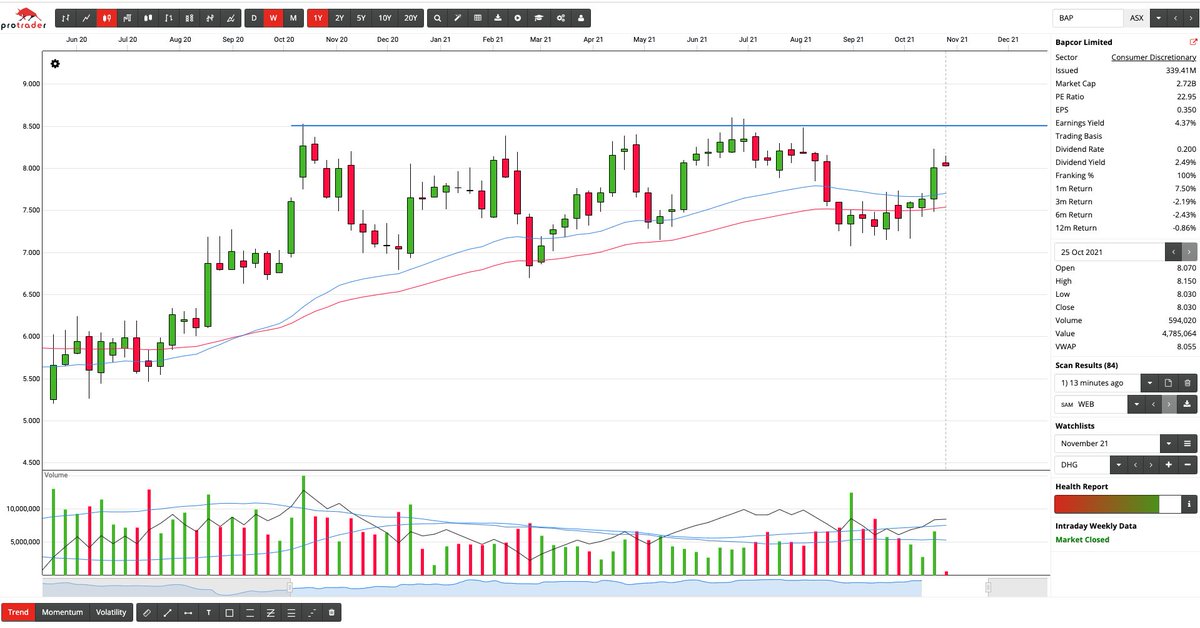Select the 20Y time range
Viewport: 1200px width, 628px height.
[x=410, y=18]
